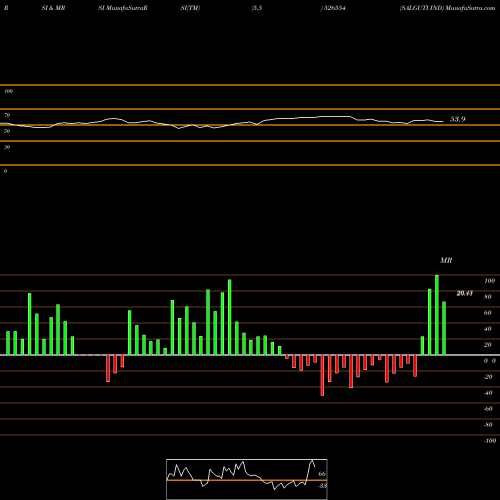The image size is (500, 500).
Task: Click the MR right axis label -40
Action: pos(488,393)
